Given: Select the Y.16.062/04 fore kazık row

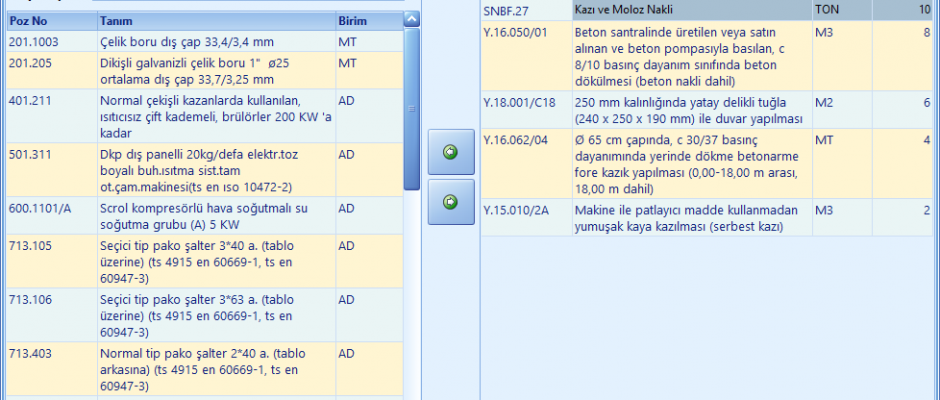Looking at the screenshot, I should tap(690, 164).
